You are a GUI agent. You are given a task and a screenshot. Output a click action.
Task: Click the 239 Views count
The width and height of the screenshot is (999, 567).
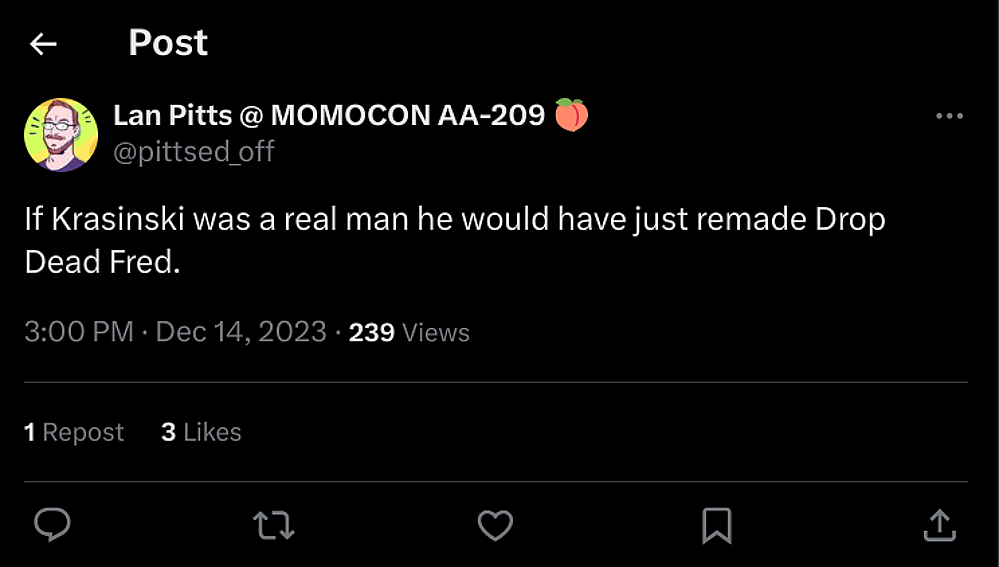click(408, 332)
